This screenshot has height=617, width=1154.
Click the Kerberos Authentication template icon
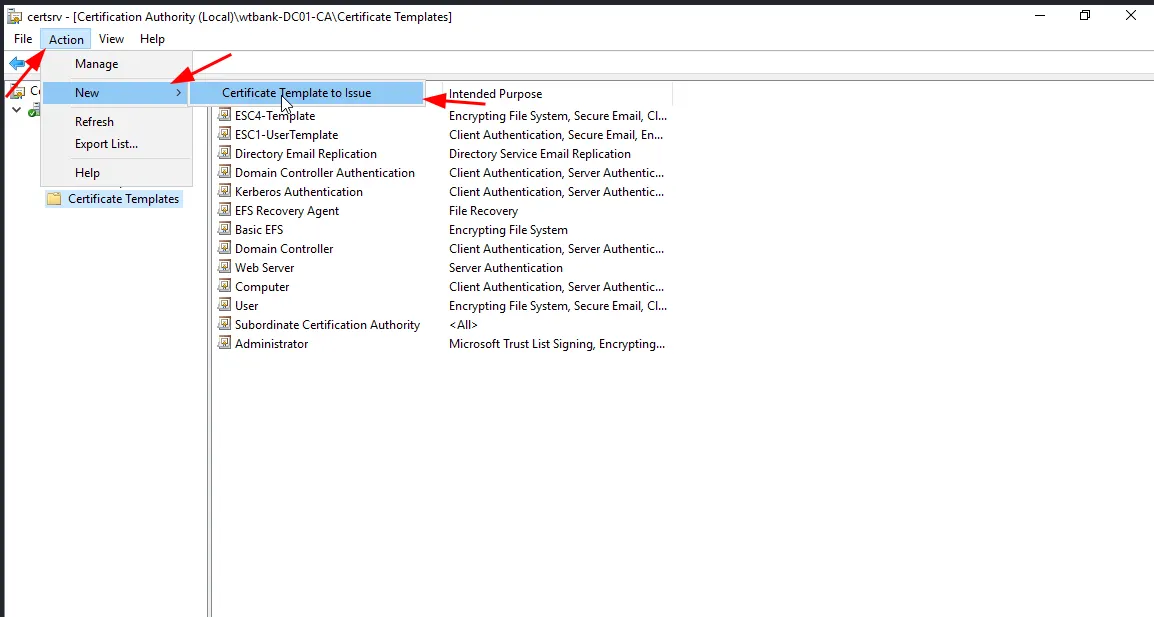[225, 192]
